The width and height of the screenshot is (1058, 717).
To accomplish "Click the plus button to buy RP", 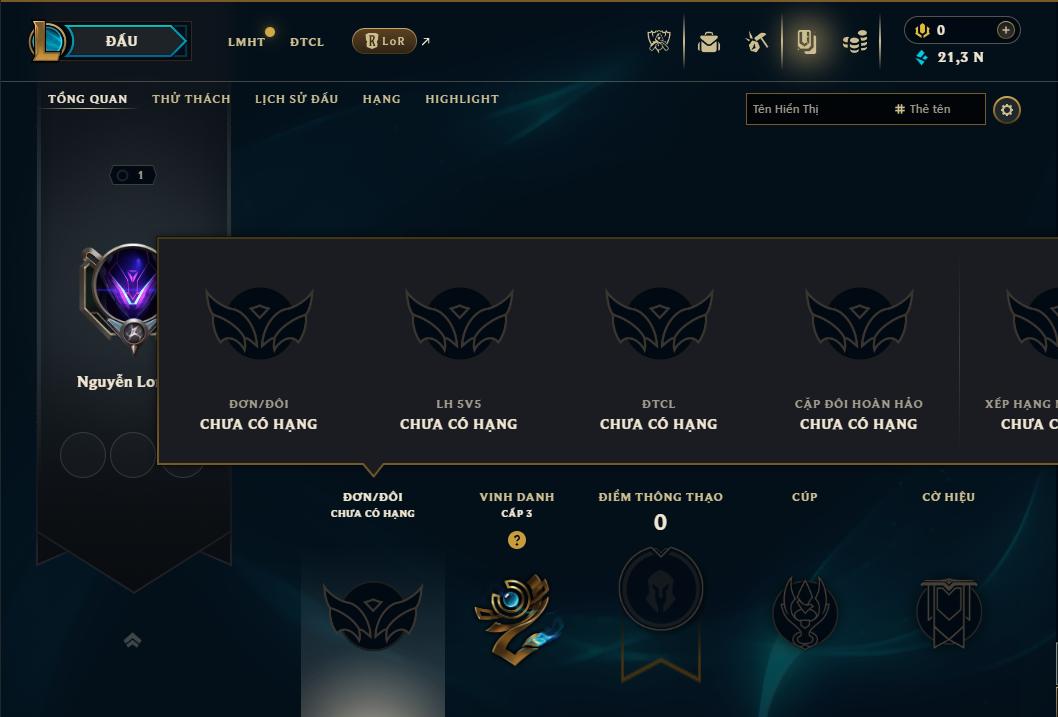I will tap(1005, 30).
